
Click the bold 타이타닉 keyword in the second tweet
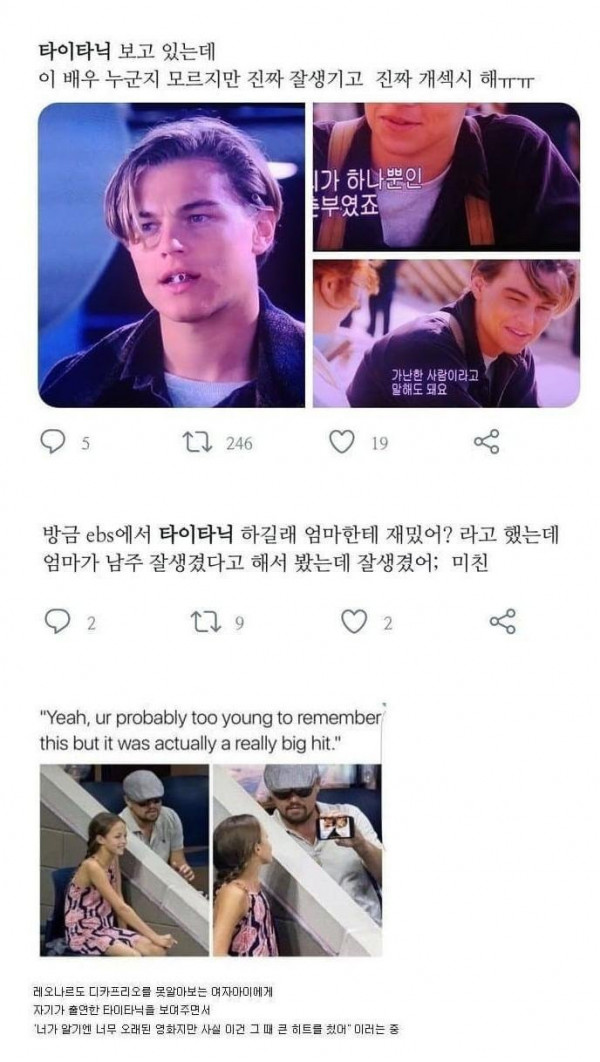[x=196, y=534]
